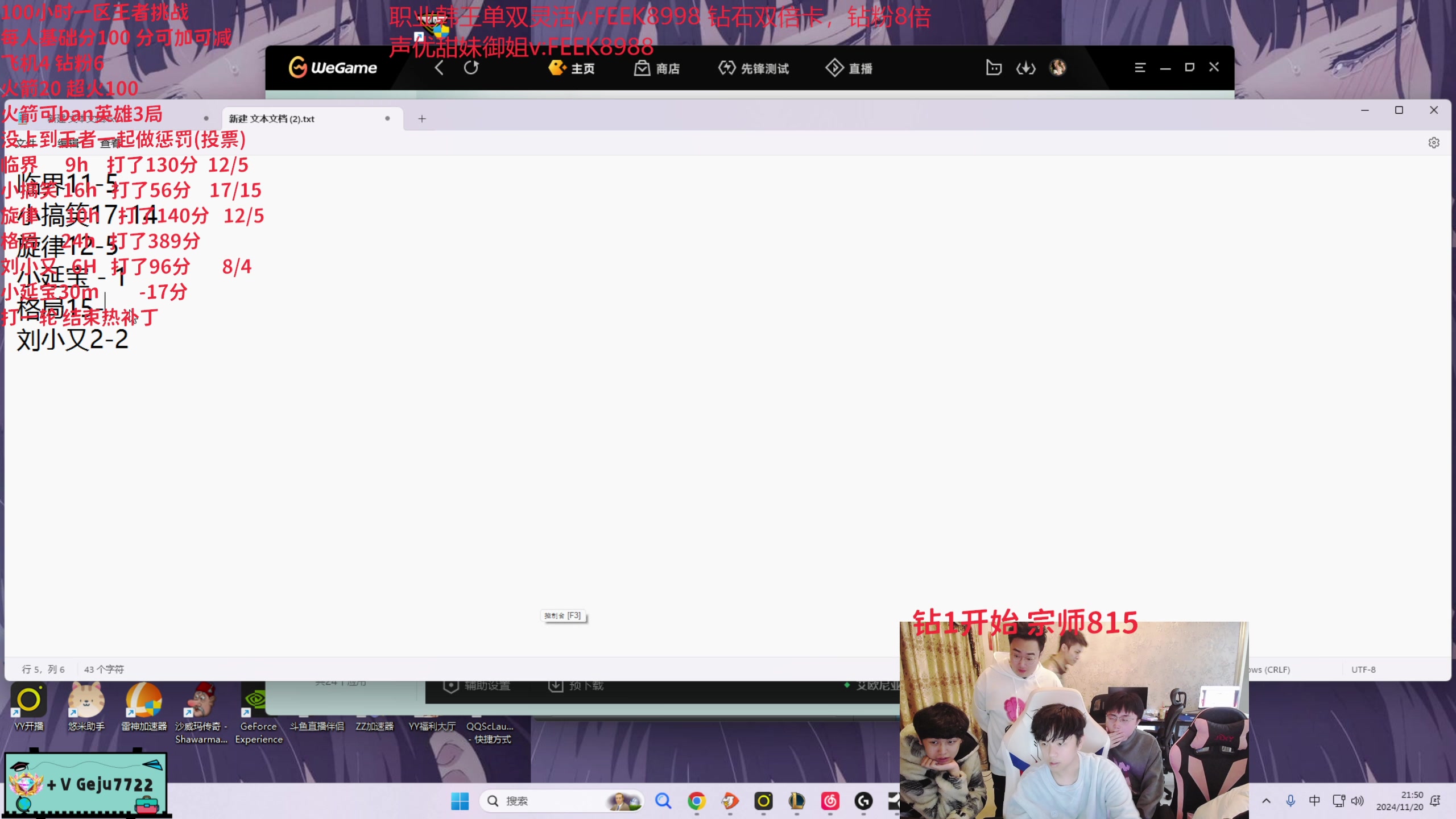This screenshot has height=819, width=1456.
Task: Open the notification bell icon
Action: pos(1435,801)
